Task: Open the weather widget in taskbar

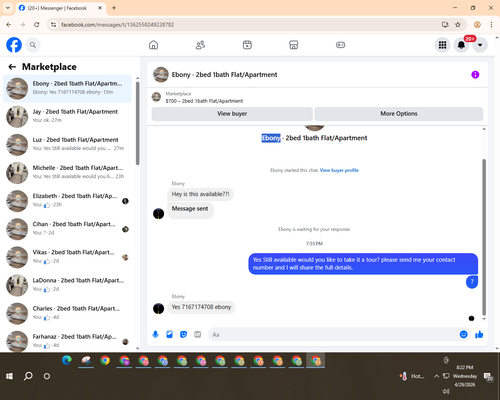Action: click(x=412, y=376)
